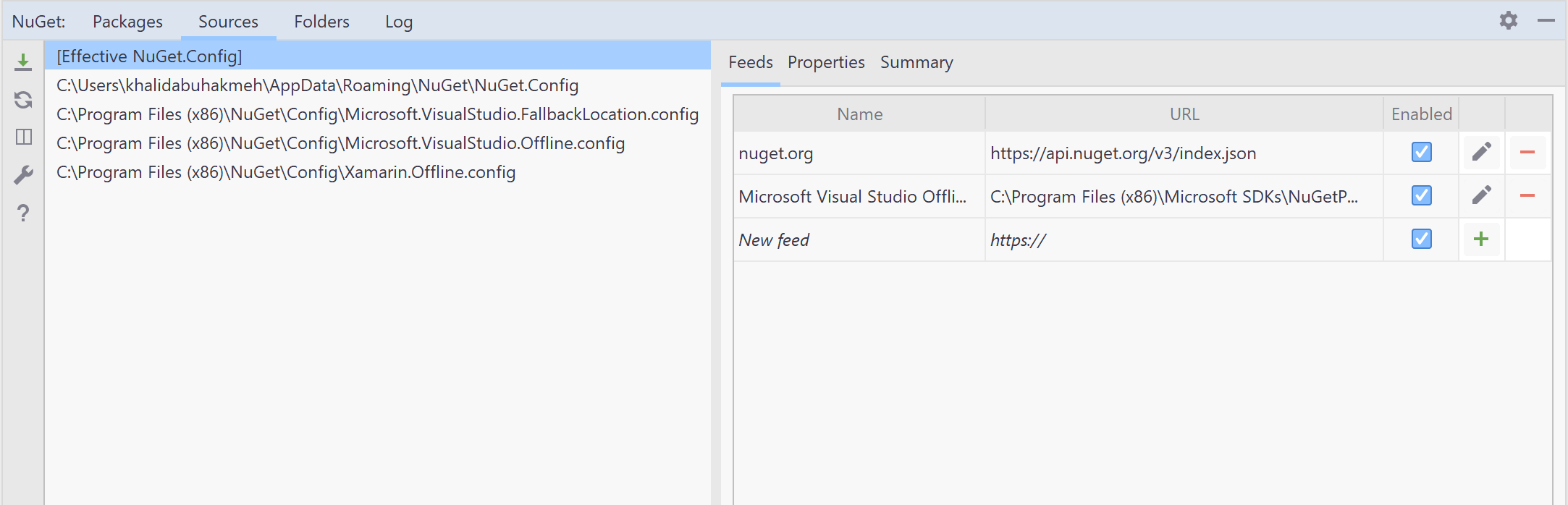Screen dimensions: 1568x505
Task: Delete the Microsoft Visual Studio Offline feed
Action: click(1527, 195)
